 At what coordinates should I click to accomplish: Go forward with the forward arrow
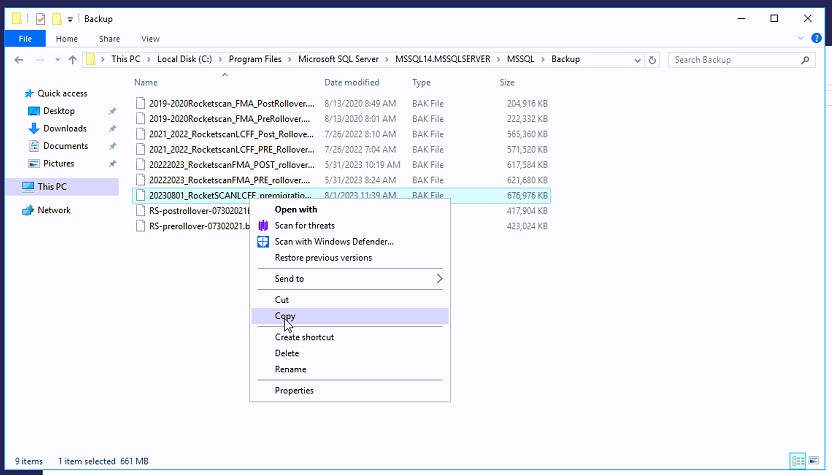click(x=40, y=60)
